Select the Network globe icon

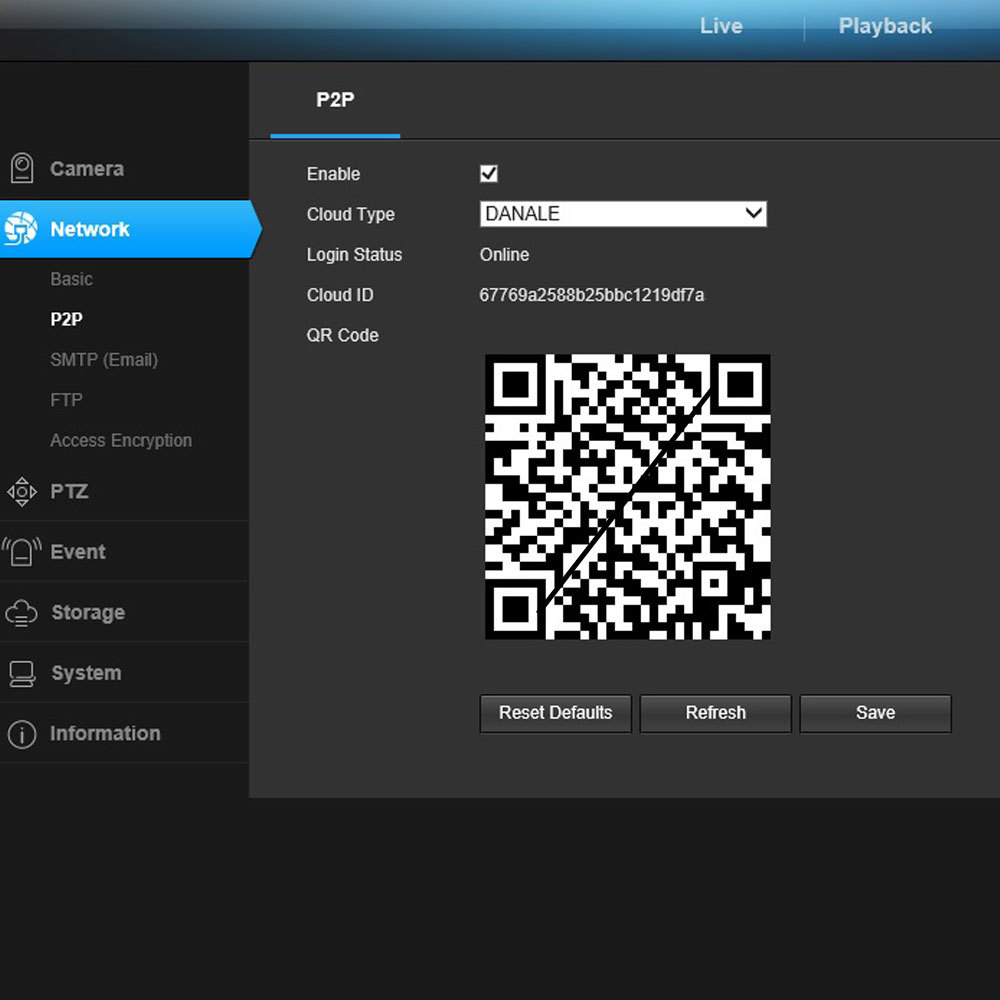[20, 228]
